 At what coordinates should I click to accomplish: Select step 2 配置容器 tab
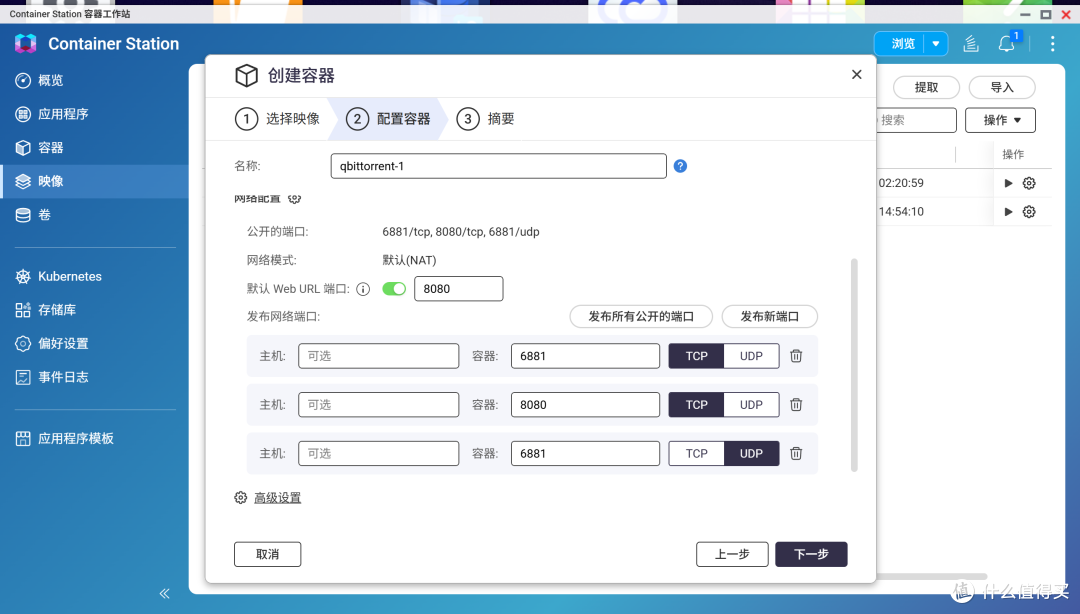click(x=388, y=119)
